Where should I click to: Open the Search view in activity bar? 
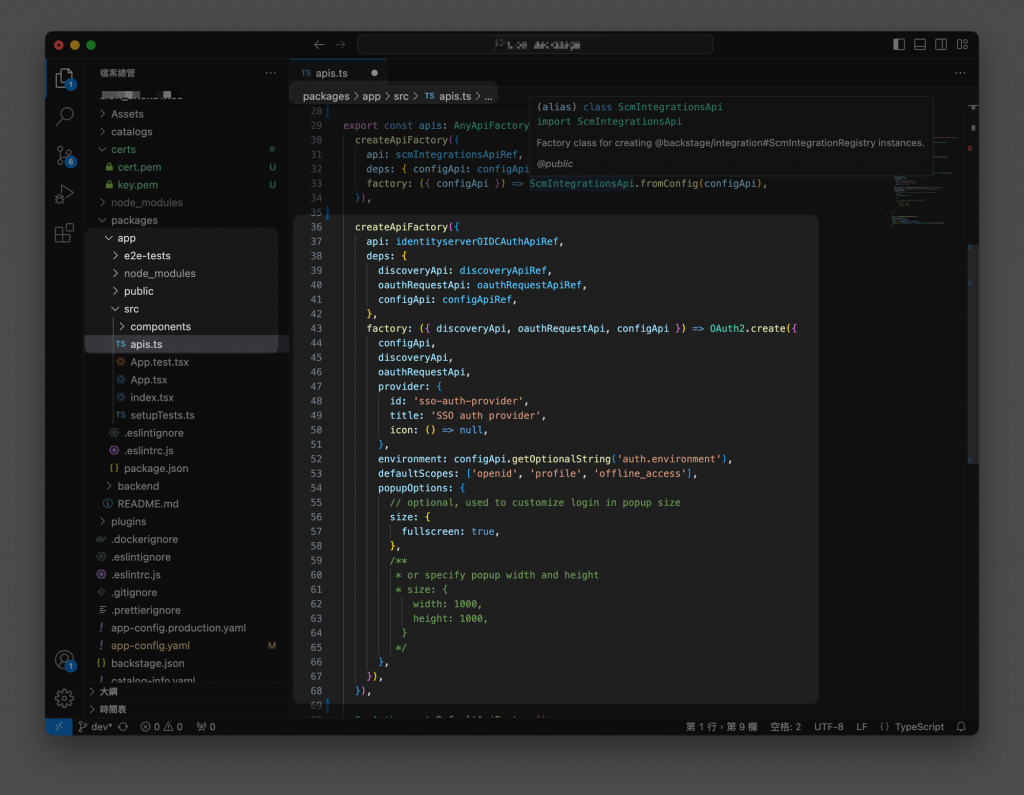click(x=65, y=116)
